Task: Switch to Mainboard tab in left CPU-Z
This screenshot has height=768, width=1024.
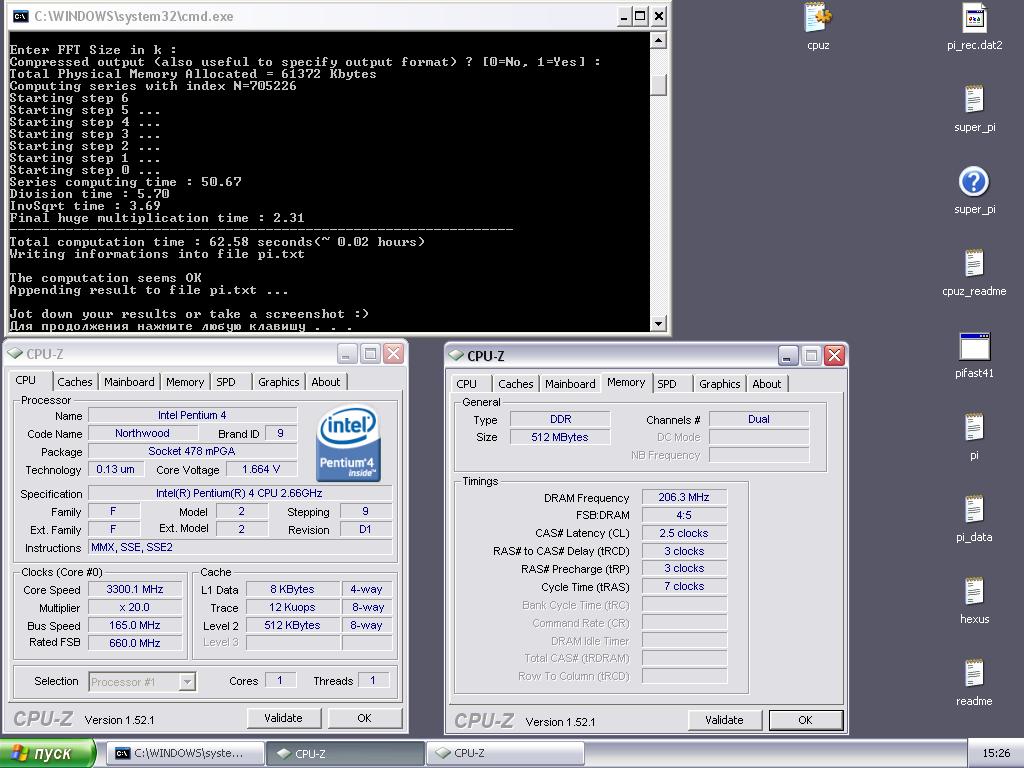Action: (x=129, y=382)
